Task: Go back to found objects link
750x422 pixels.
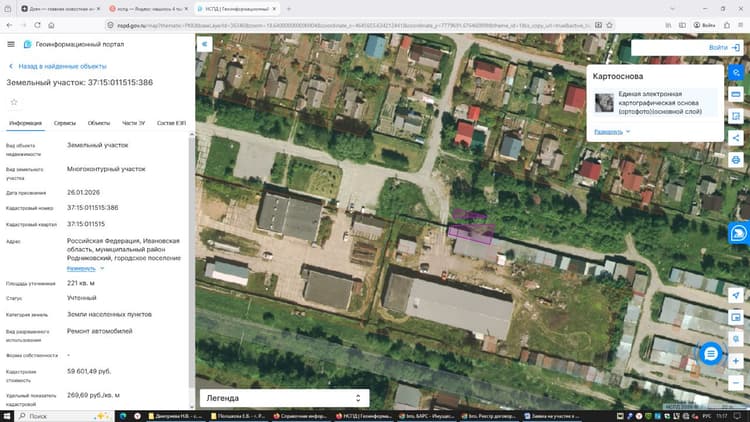Action: (57, 67)
